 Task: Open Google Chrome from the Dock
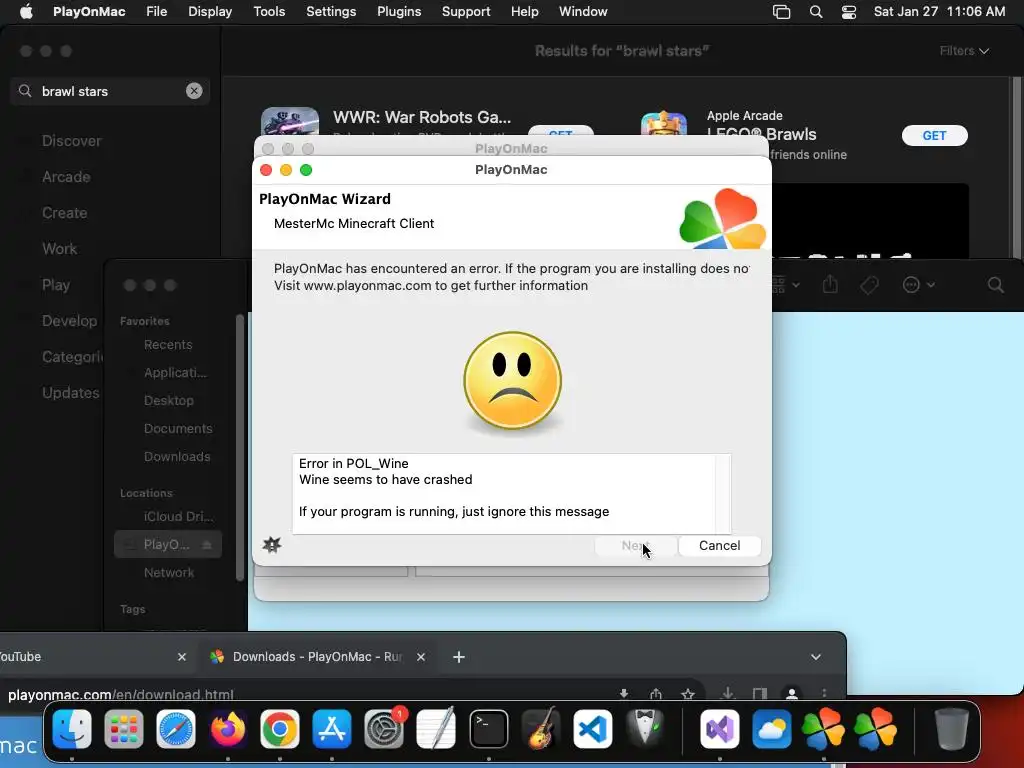[x=280, y=728]
